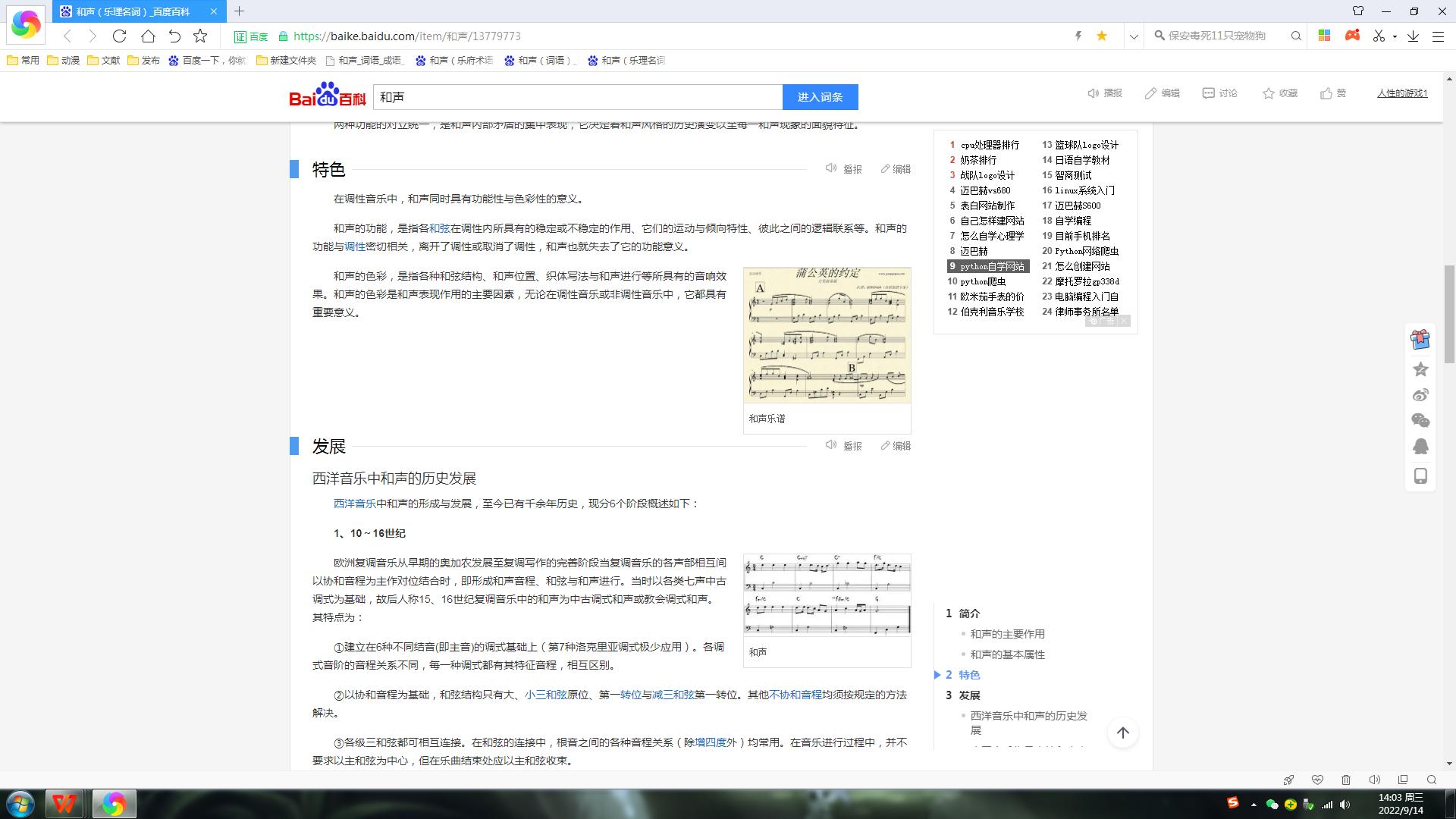Click the 和声乐谱 sheet music thumbnail
This screenshot has height=819, width=1456.
(827, 335)
